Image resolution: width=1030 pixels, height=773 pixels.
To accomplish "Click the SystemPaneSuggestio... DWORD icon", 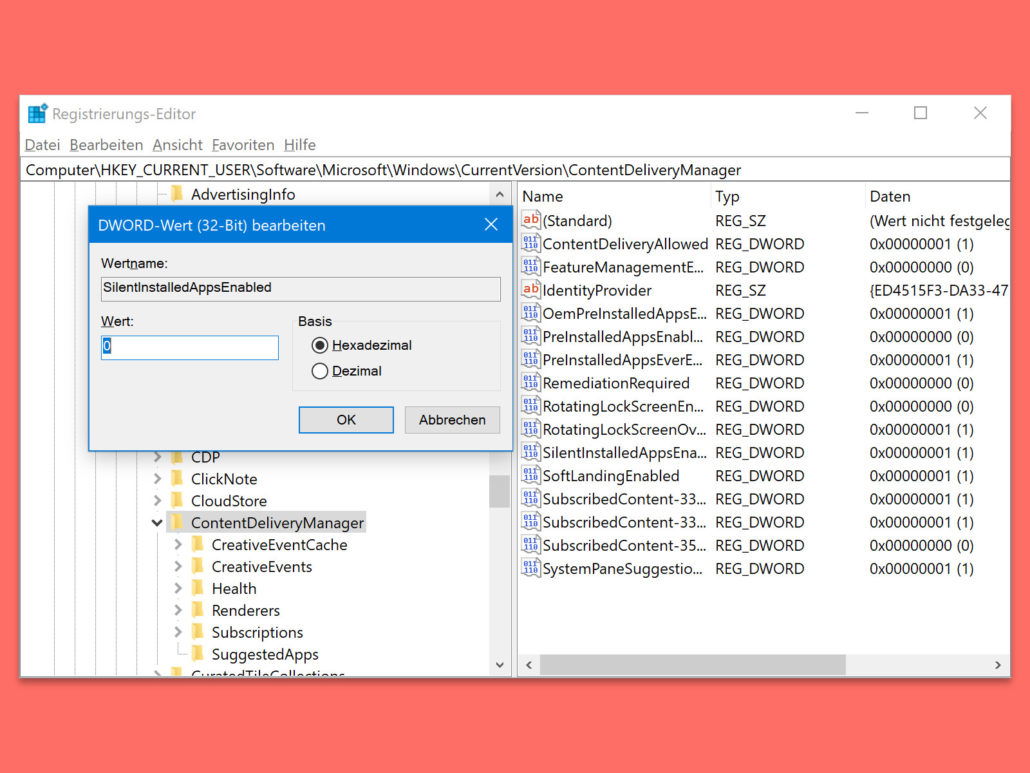I will pyautogui.click(x=531, y=567).
